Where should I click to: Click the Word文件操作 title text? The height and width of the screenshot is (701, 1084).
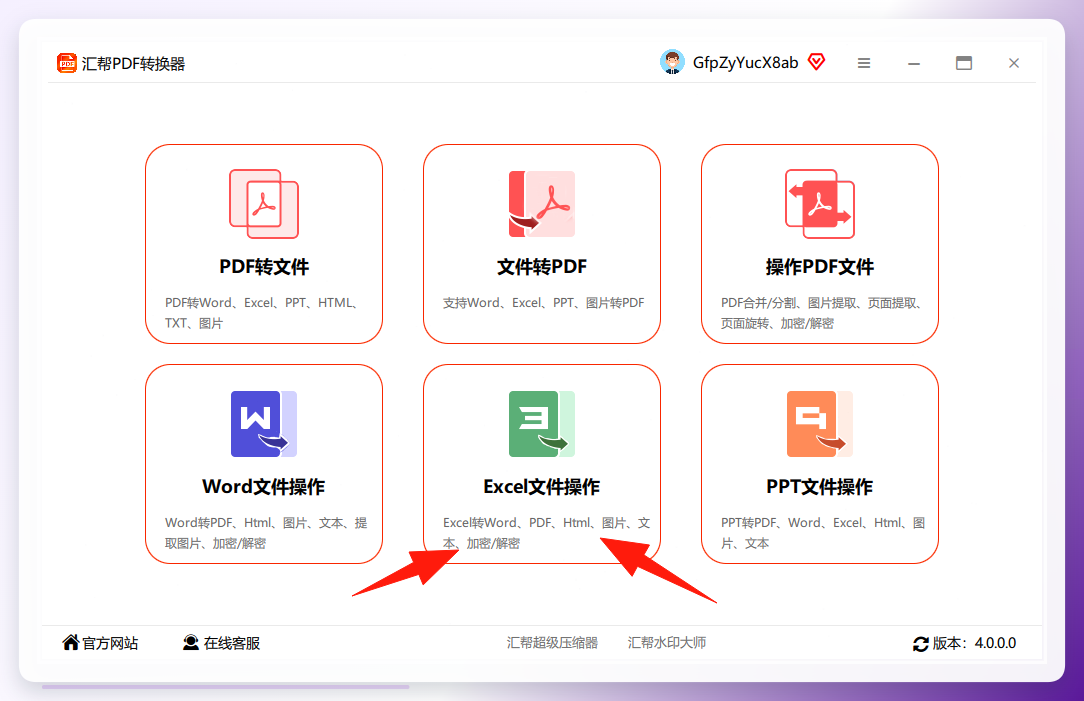(264, 487)
